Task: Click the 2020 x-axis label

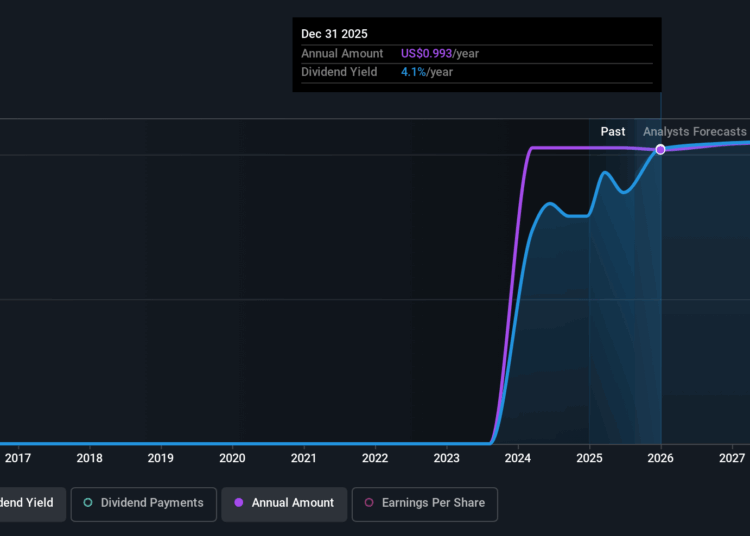Action: click(232, 458)
